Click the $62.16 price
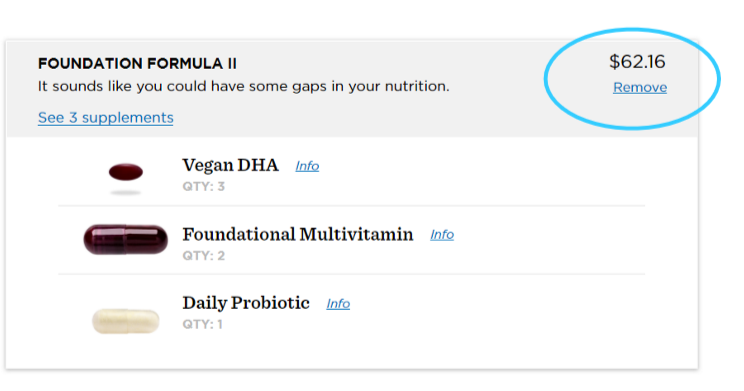Screen dimensions: 744x391 [637, 62]
